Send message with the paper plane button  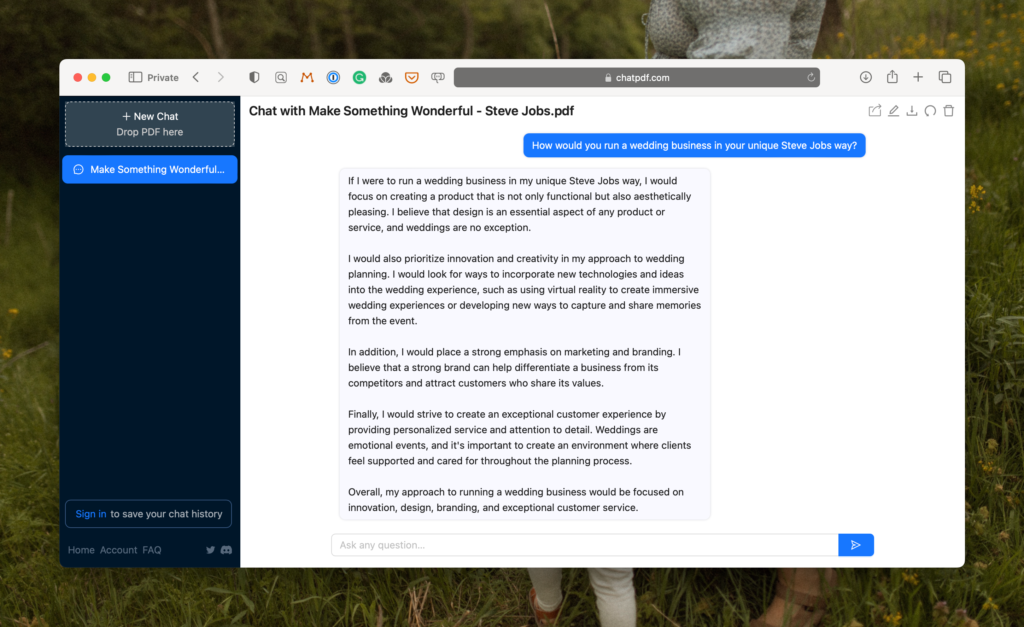(x=855, y=545)
